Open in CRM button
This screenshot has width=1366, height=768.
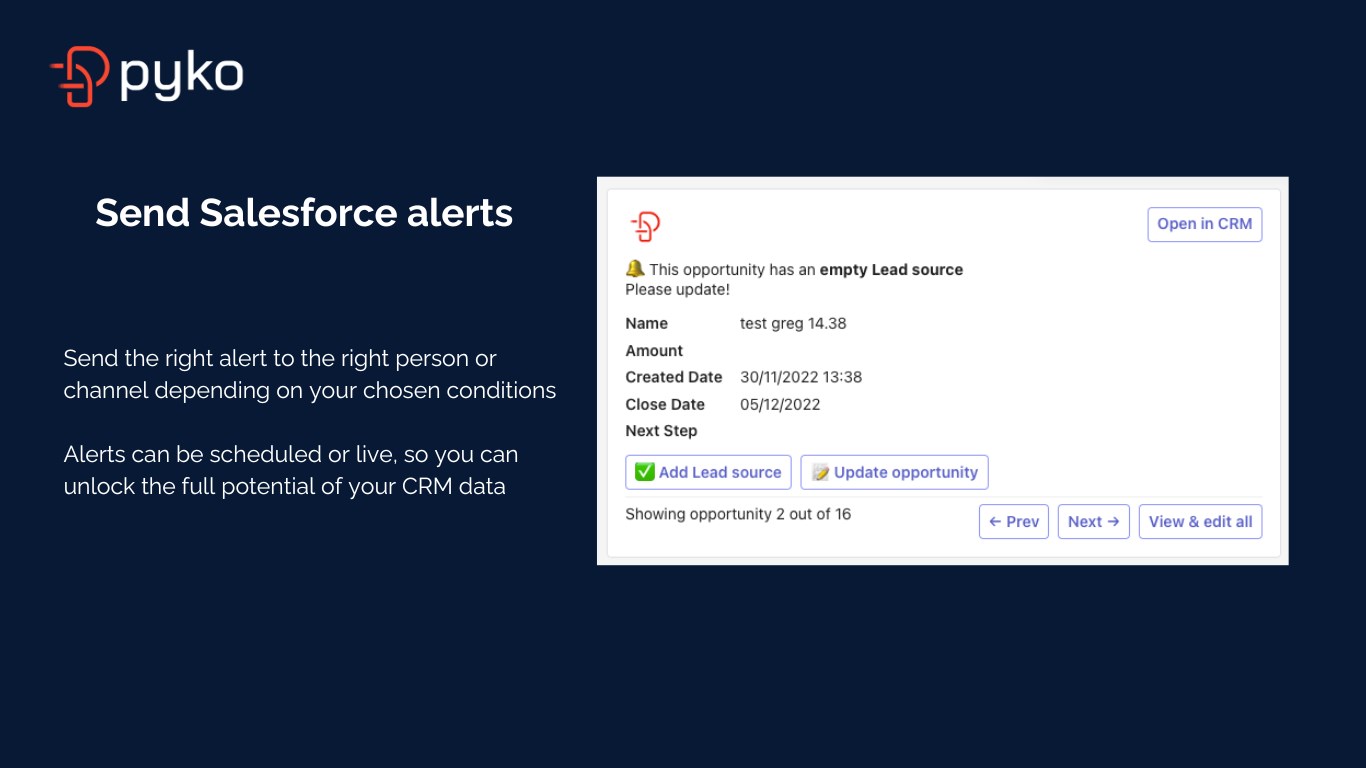tap(1205, 224)
